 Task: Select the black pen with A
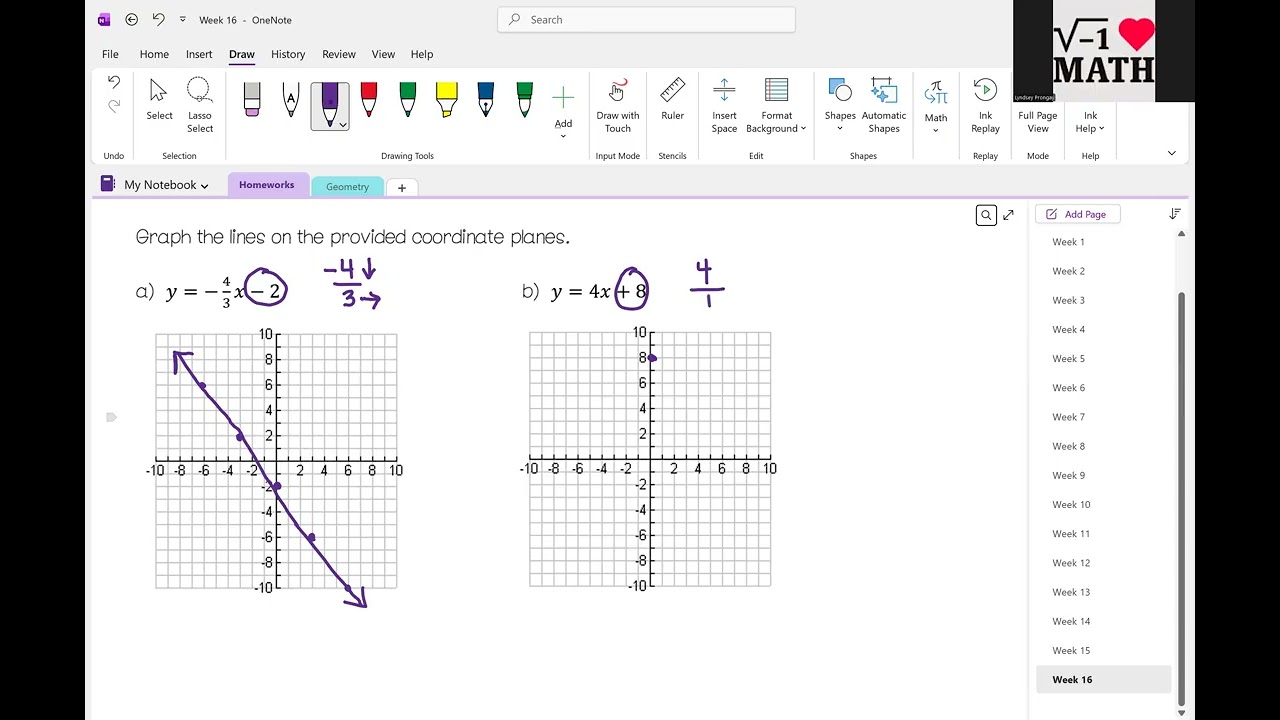pos(291,99)
